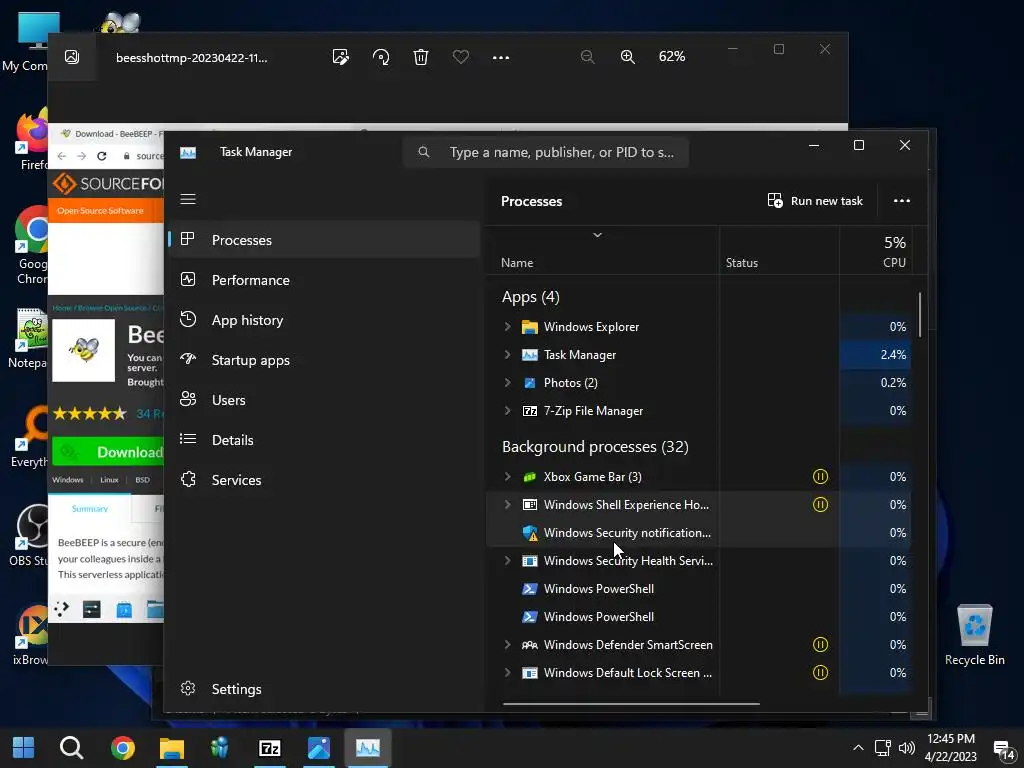
Task: Go to Startup apps page
Action: click(x=325, y=360)
